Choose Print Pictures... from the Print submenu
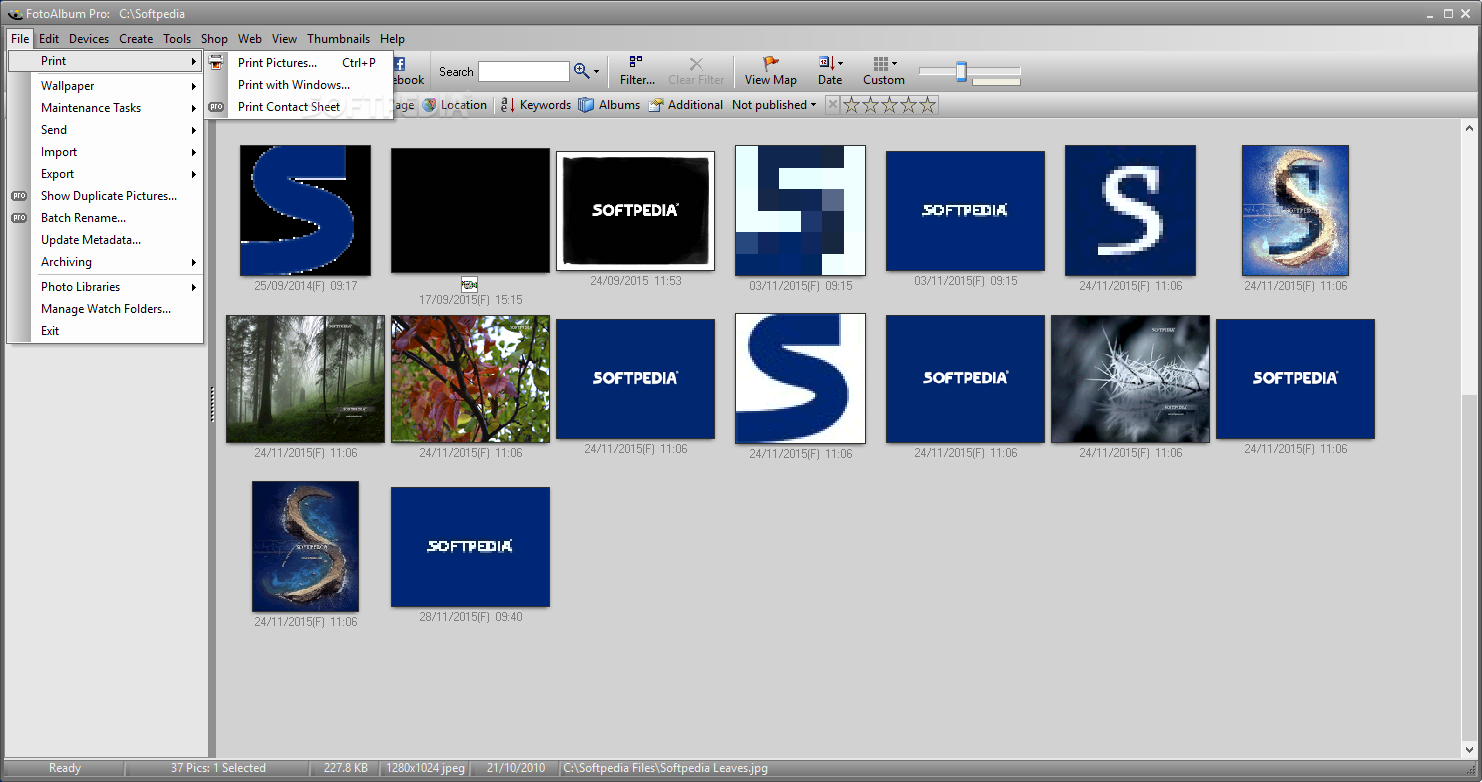Screen dimensions: 1482x782 (298, 63)
